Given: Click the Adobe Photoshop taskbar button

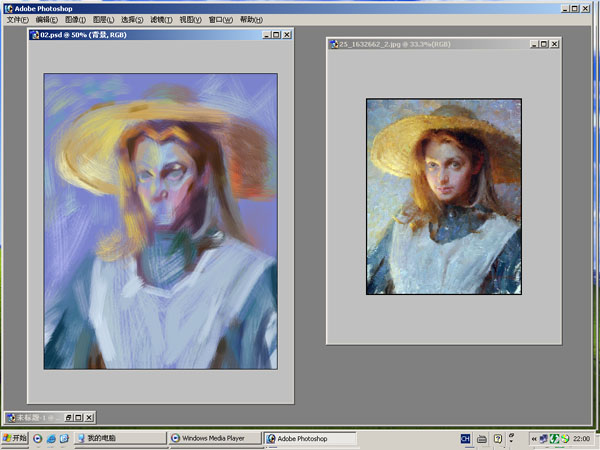Looking at the screenshot, I should (310, 438).
